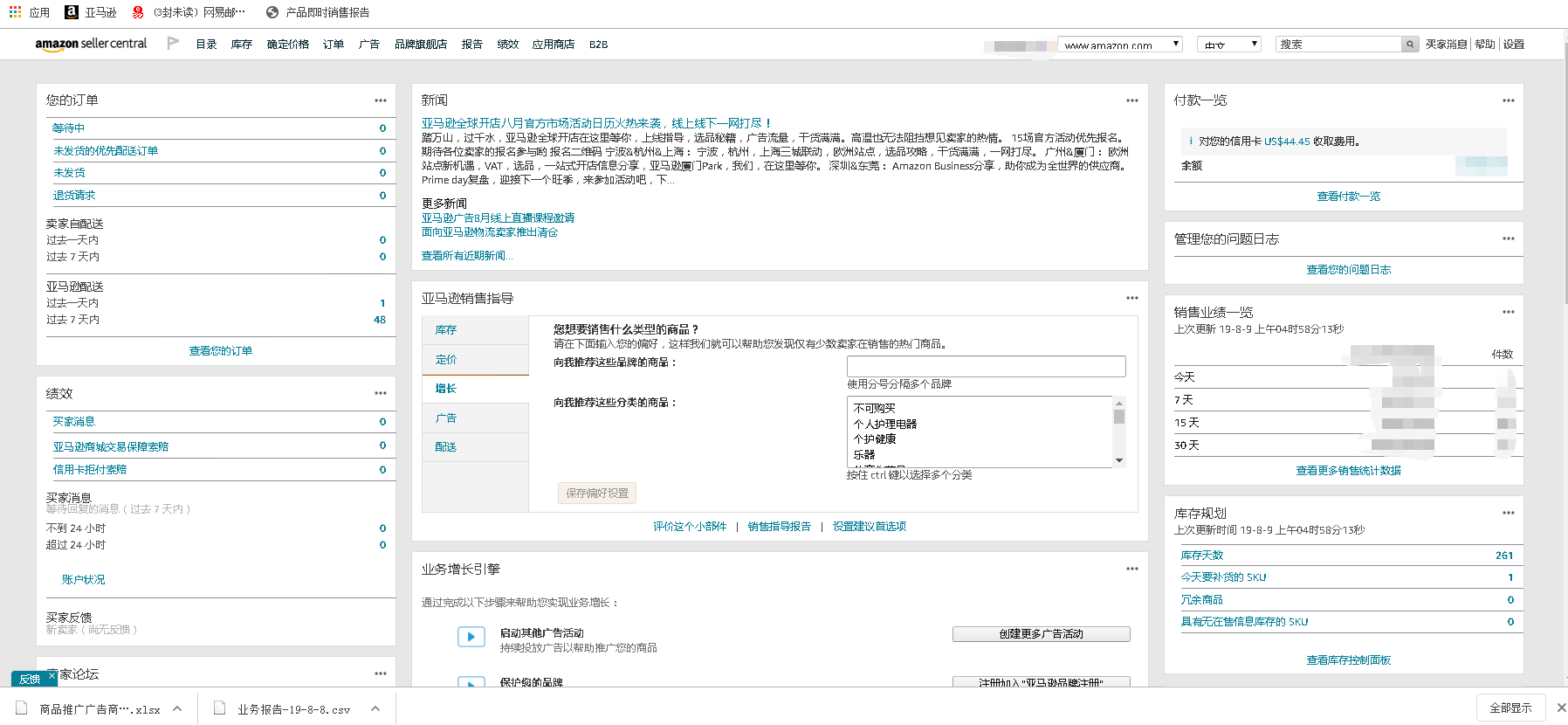1568x725 pixels.
Task: Open the 应用商店 menu
Action: (x=554, y=45)
